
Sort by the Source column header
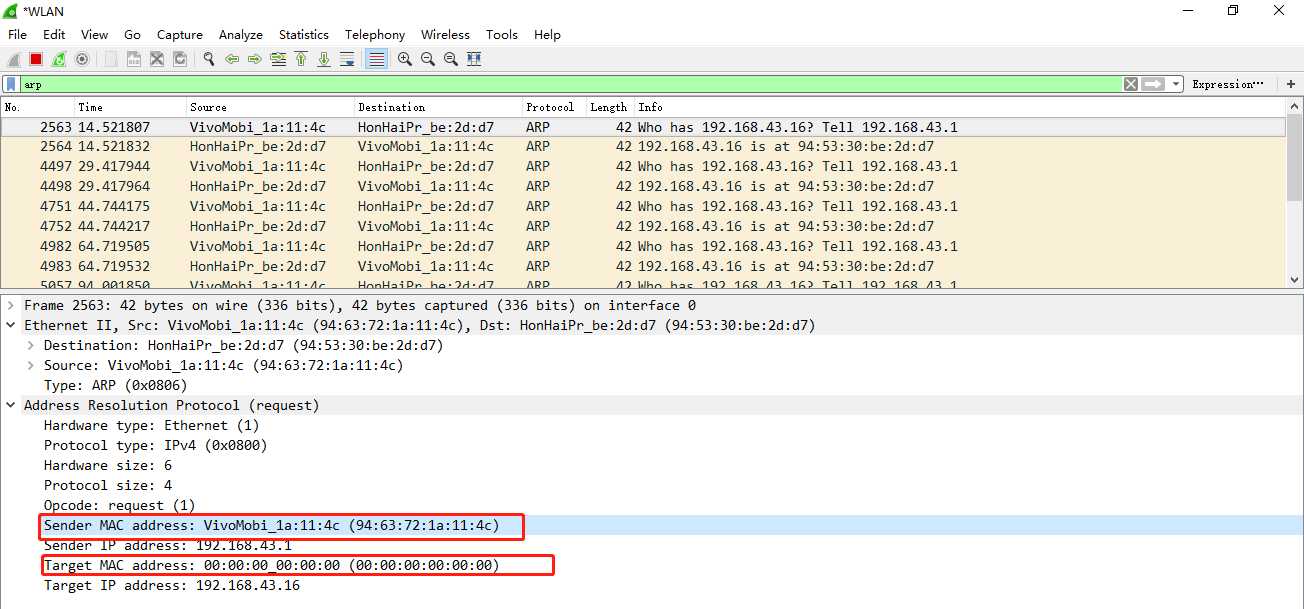pos(271,107)
